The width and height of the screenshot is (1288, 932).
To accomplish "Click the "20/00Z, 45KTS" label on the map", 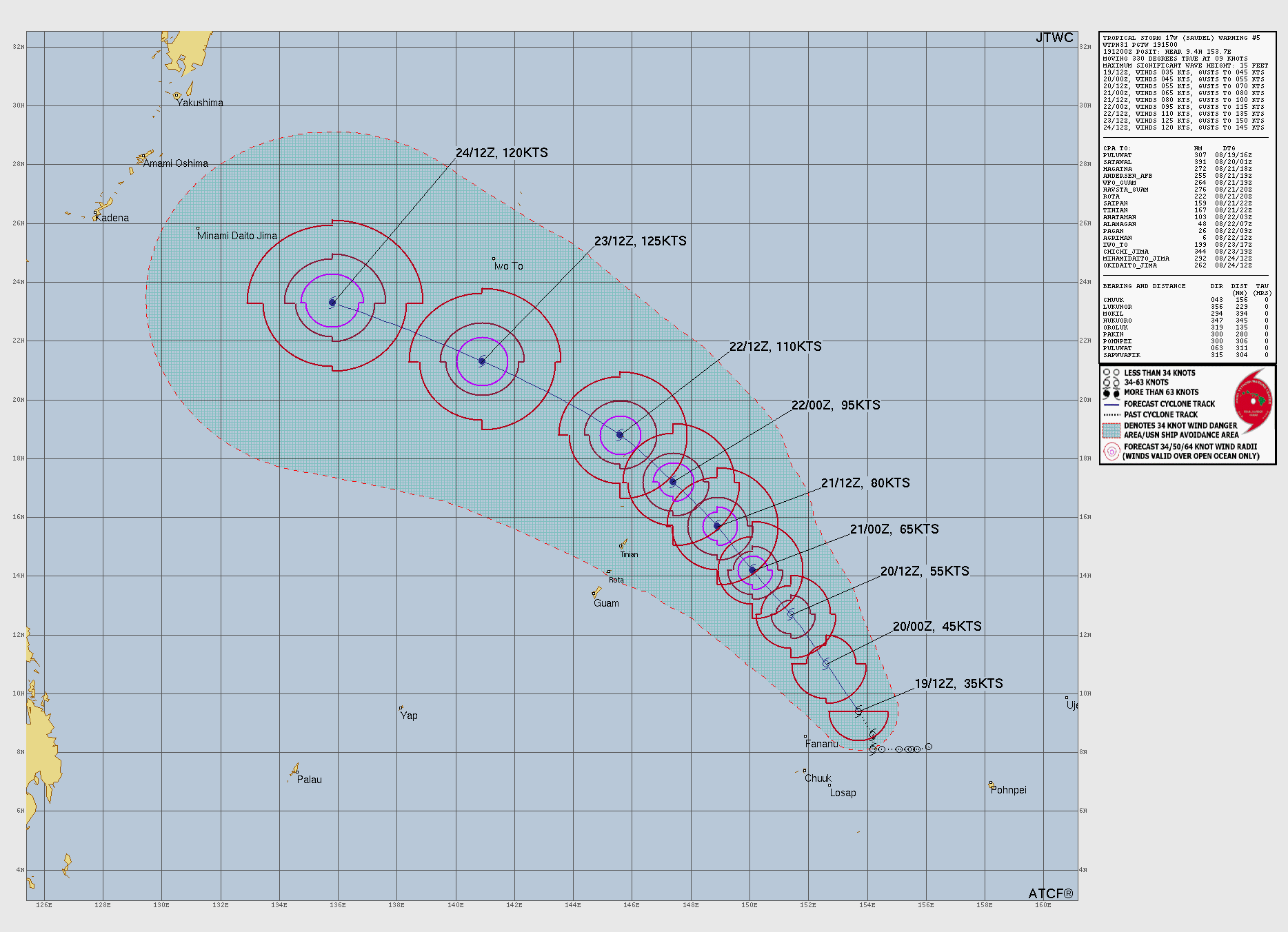I will coord(937,627).
